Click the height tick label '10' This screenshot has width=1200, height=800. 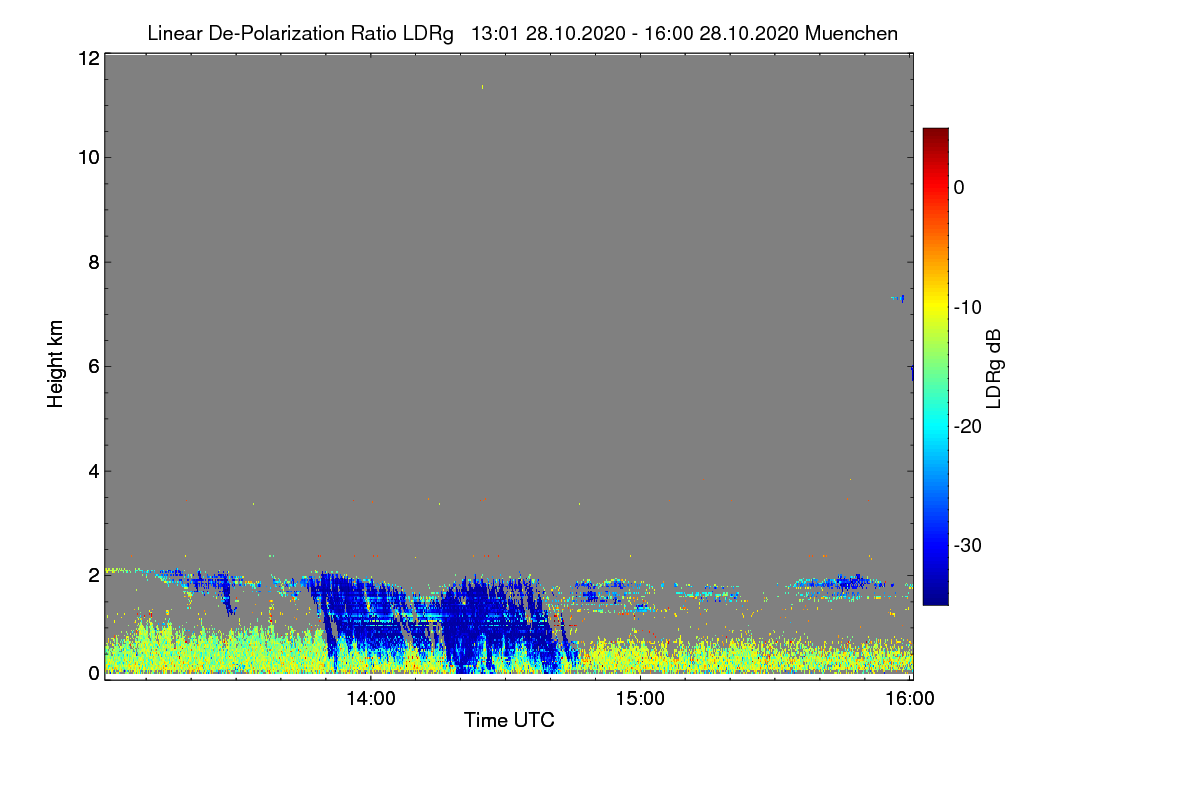coord(88,157)
